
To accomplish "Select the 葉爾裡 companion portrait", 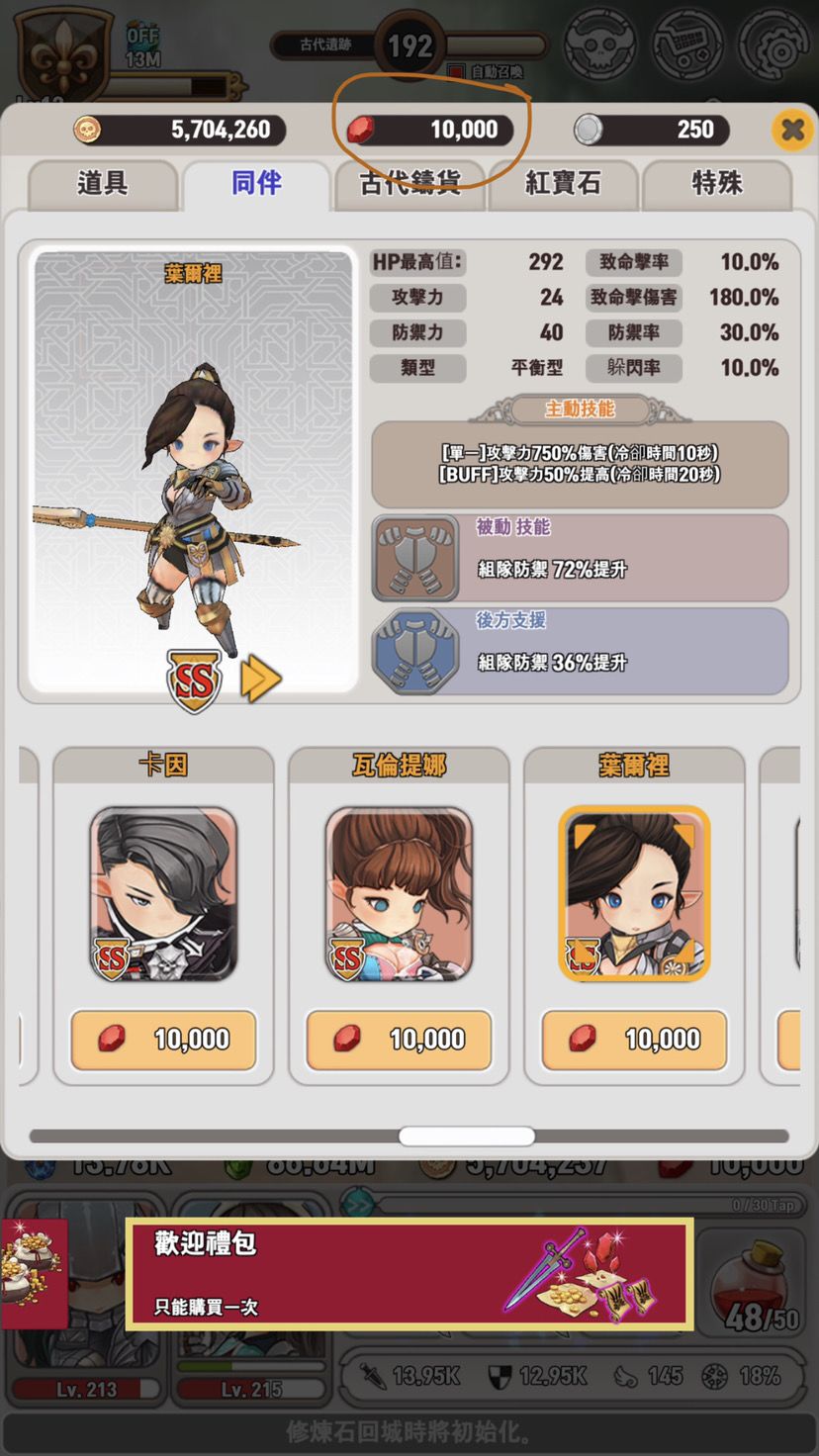I will [634, 894].
